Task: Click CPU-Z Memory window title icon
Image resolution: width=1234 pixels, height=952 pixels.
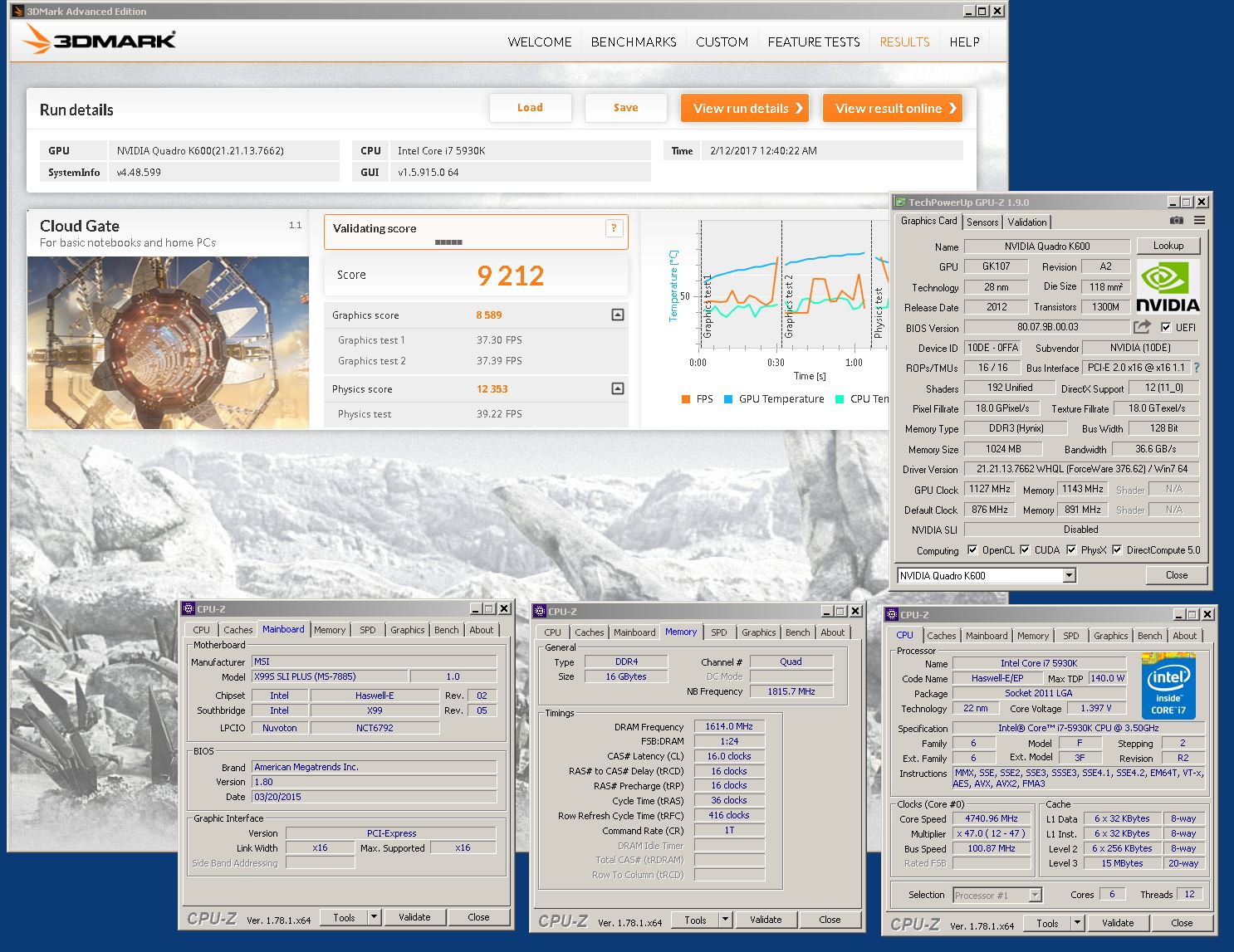Action: pyautogui.click(x=540, y=611)
